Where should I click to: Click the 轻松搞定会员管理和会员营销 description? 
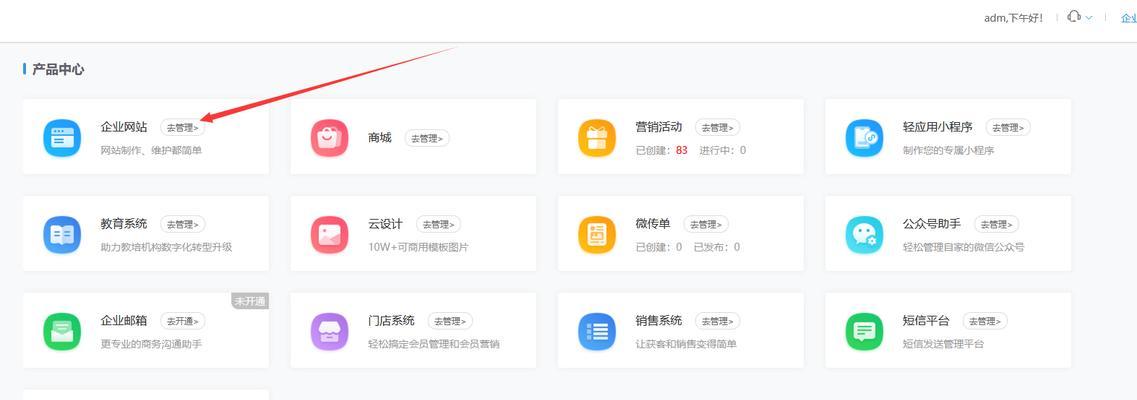point(434,344)
